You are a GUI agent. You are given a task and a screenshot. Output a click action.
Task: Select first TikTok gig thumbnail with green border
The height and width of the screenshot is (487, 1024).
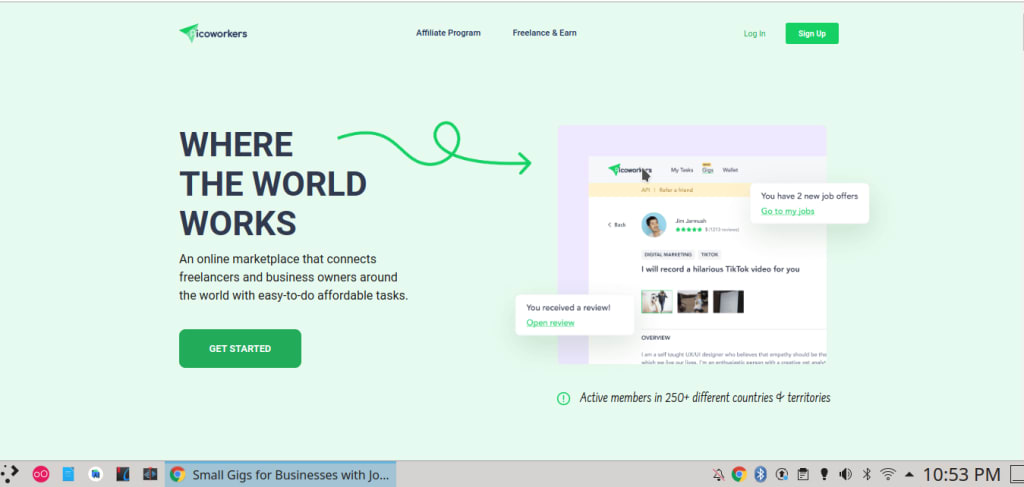coord(656,302)
